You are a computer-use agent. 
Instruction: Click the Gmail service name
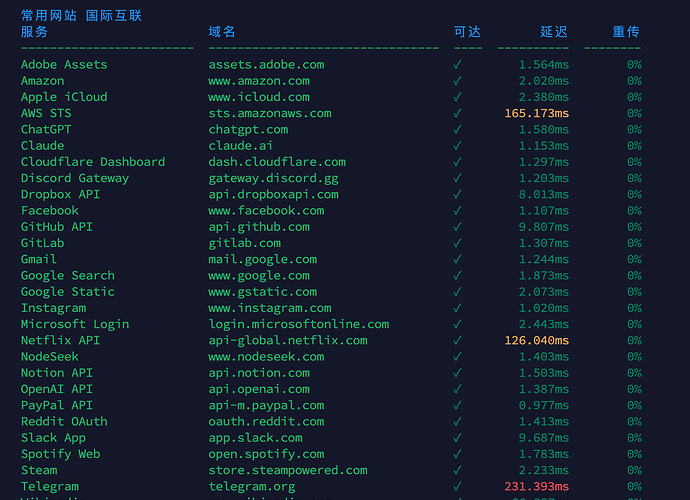pos(39,260)
